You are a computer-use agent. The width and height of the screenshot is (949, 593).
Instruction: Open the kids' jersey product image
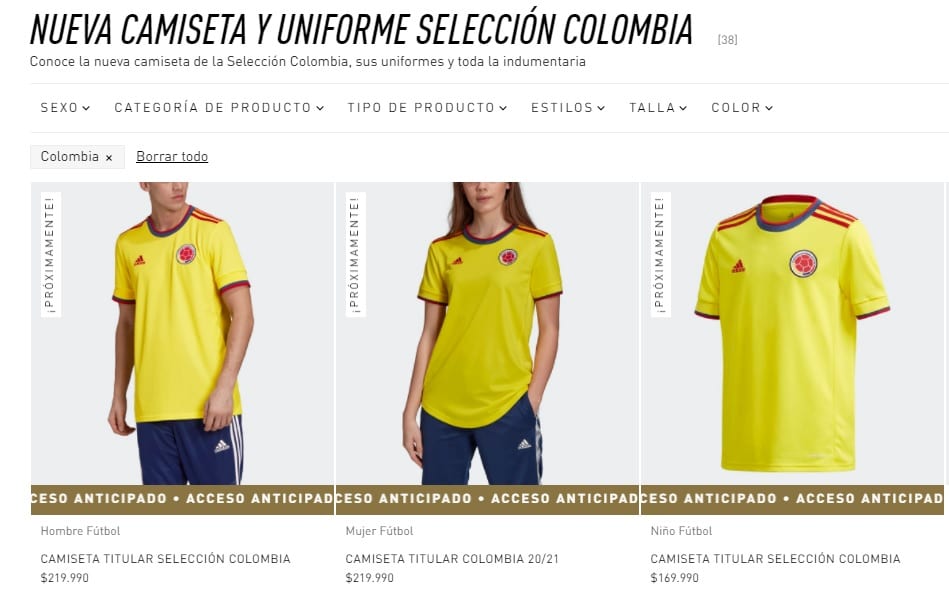tap(792, 333)
